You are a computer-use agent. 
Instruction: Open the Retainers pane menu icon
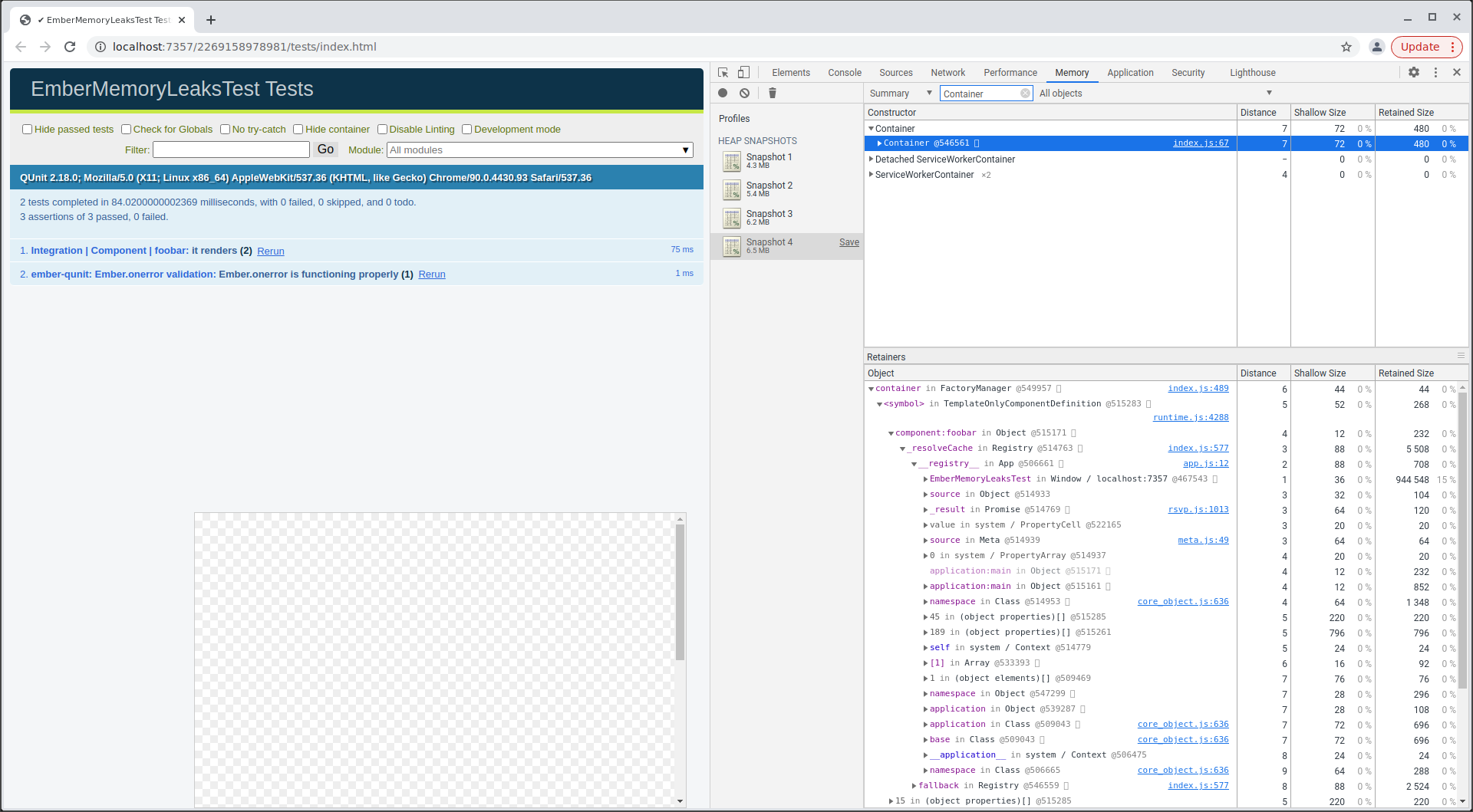(x=1461, y=356)
